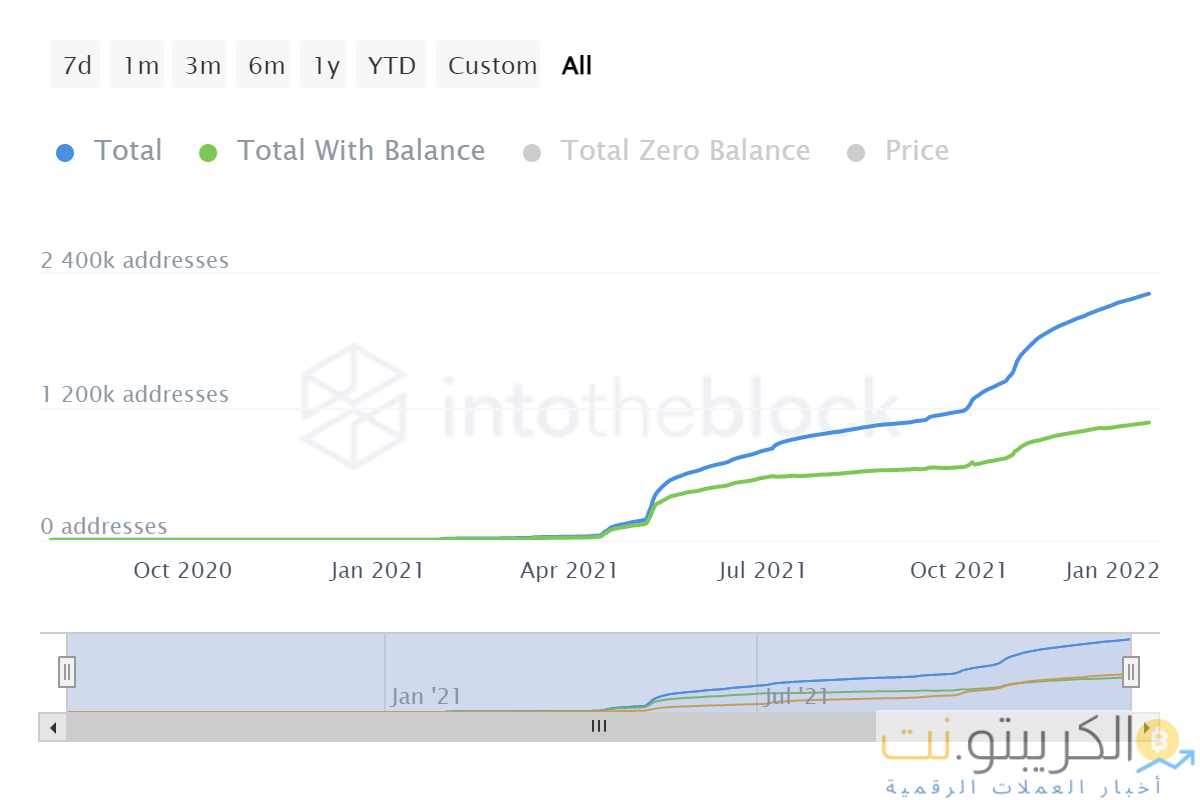The image size is (1200, 800).
Task: Click the scrollbar right arrow
Action: coord(1146,726)
